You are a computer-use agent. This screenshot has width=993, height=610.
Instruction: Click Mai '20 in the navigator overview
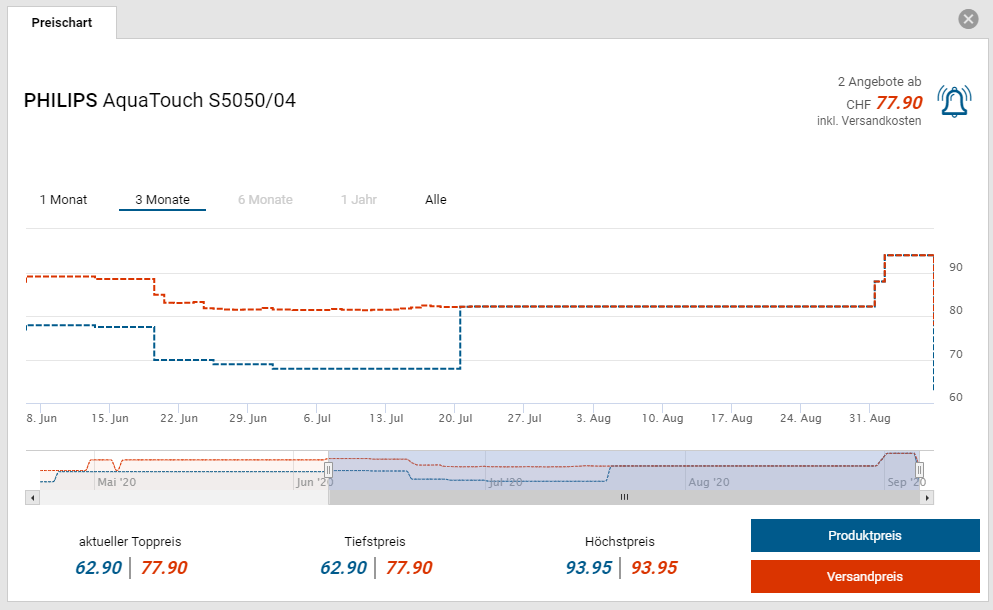click(x=117, y=482)
